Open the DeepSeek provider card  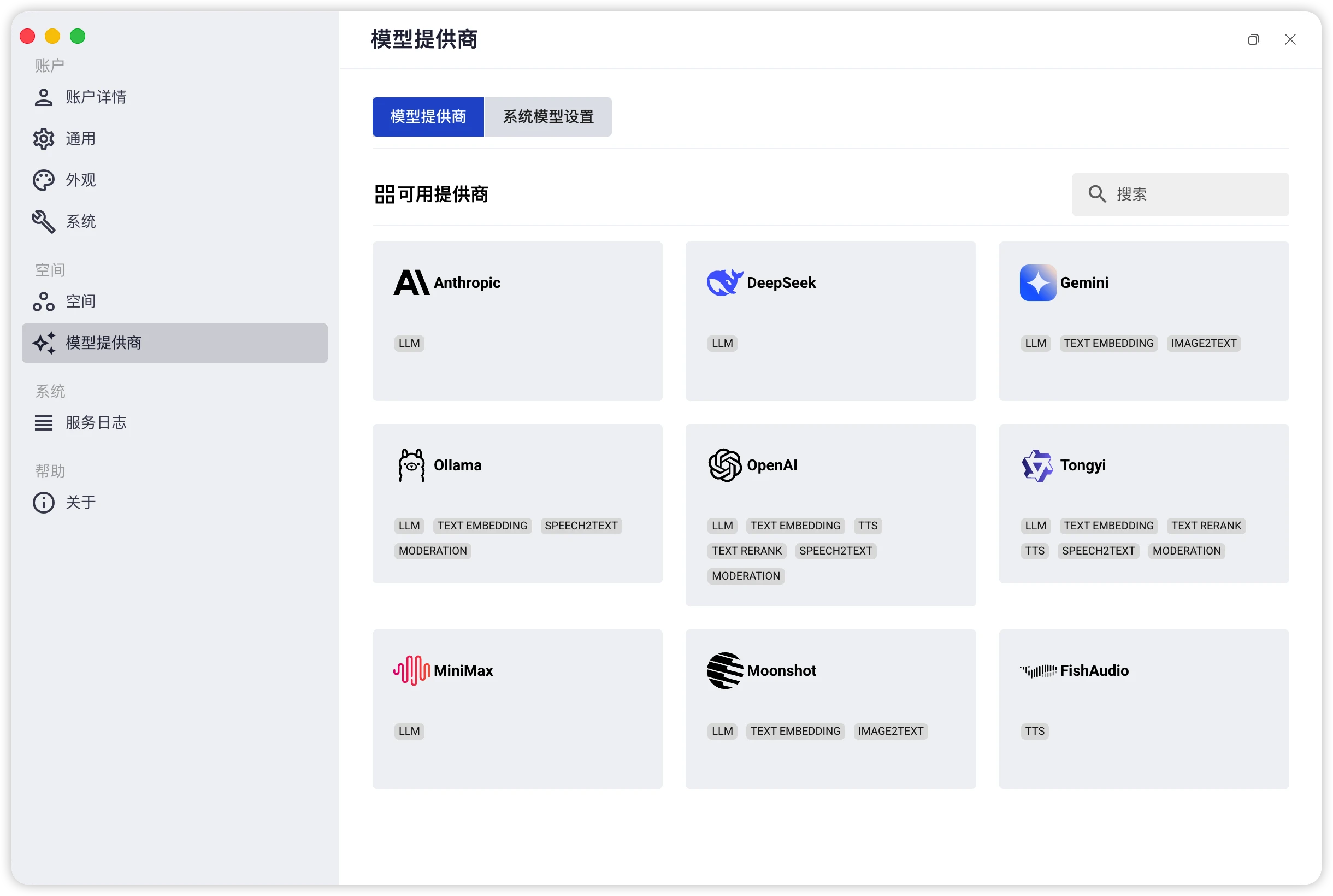click(x=831, y=321)
